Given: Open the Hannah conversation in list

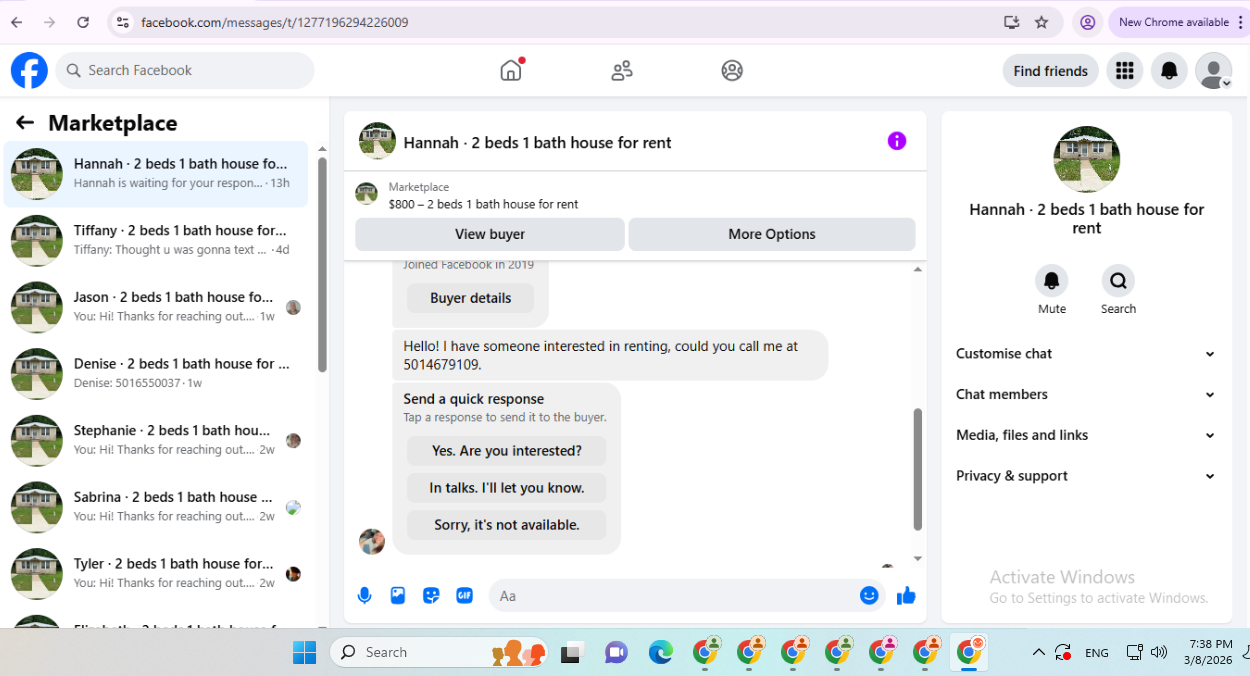Looking at the screenshot, I should click(156, 173).
